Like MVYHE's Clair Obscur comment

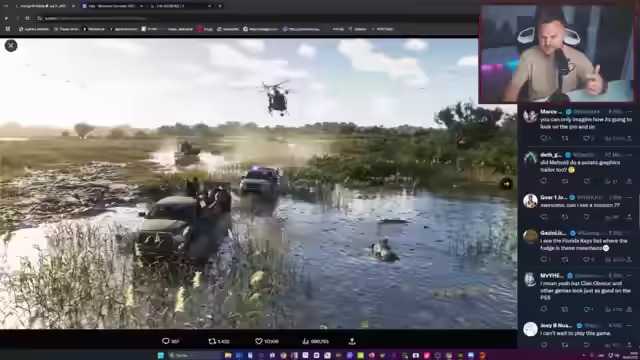pyautogui.click(x=588, y=309)
